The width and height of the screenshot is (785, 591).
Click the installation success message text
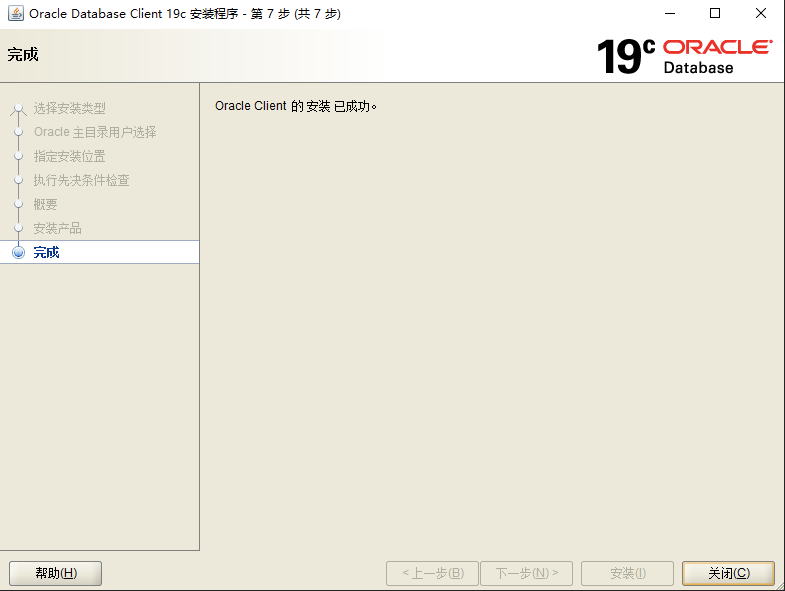[296, 106]
